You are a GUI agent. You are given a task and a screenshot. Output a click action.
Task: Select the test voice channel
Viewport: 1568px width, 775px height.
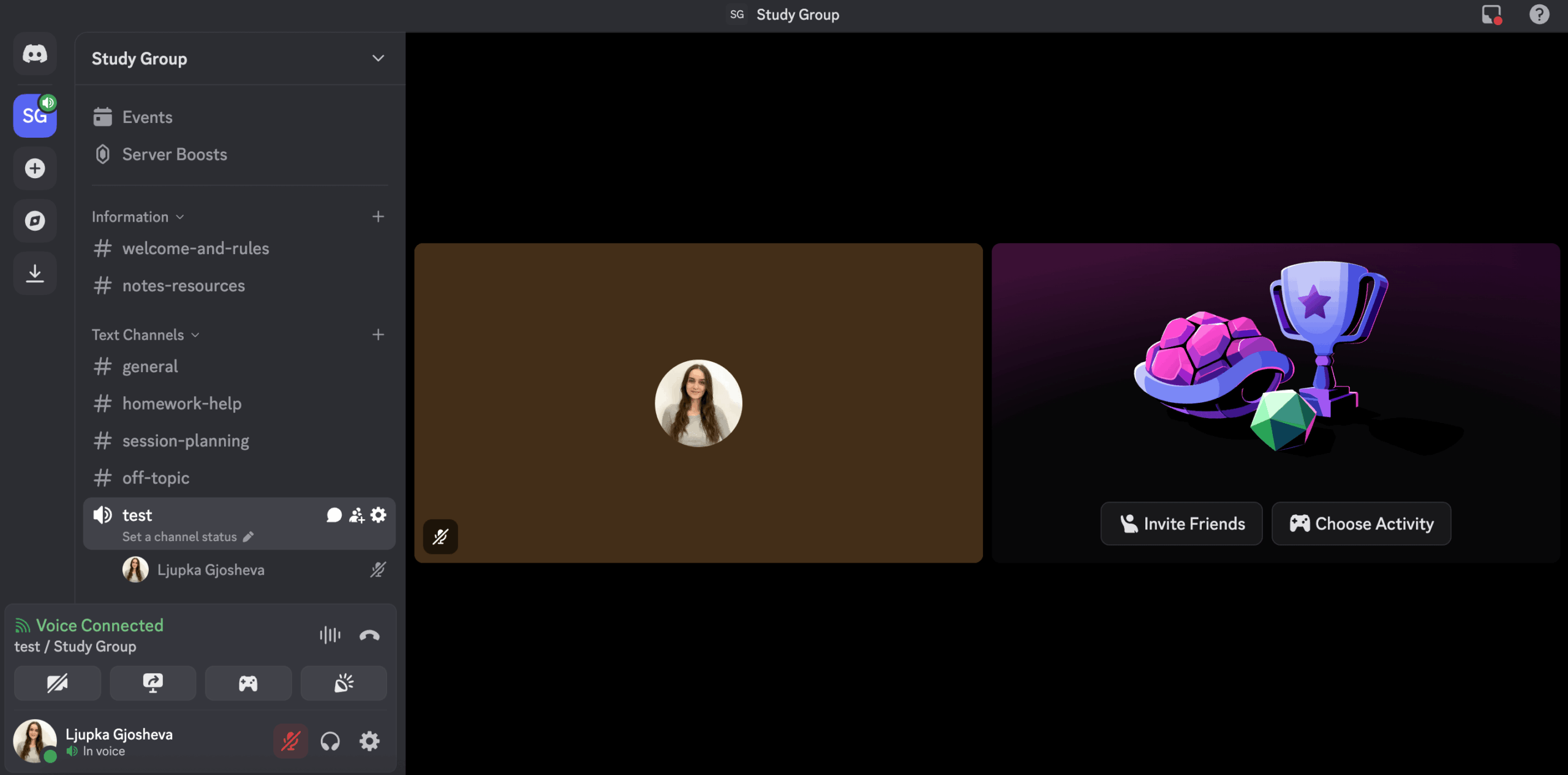coord(239,523)
